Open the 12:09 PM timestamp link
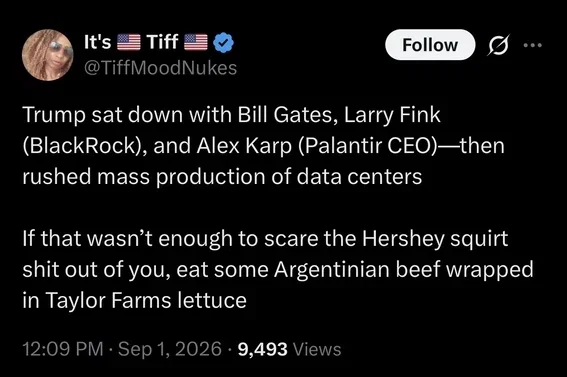This screenshot has width=567, height=377. (x=63, y=349)
